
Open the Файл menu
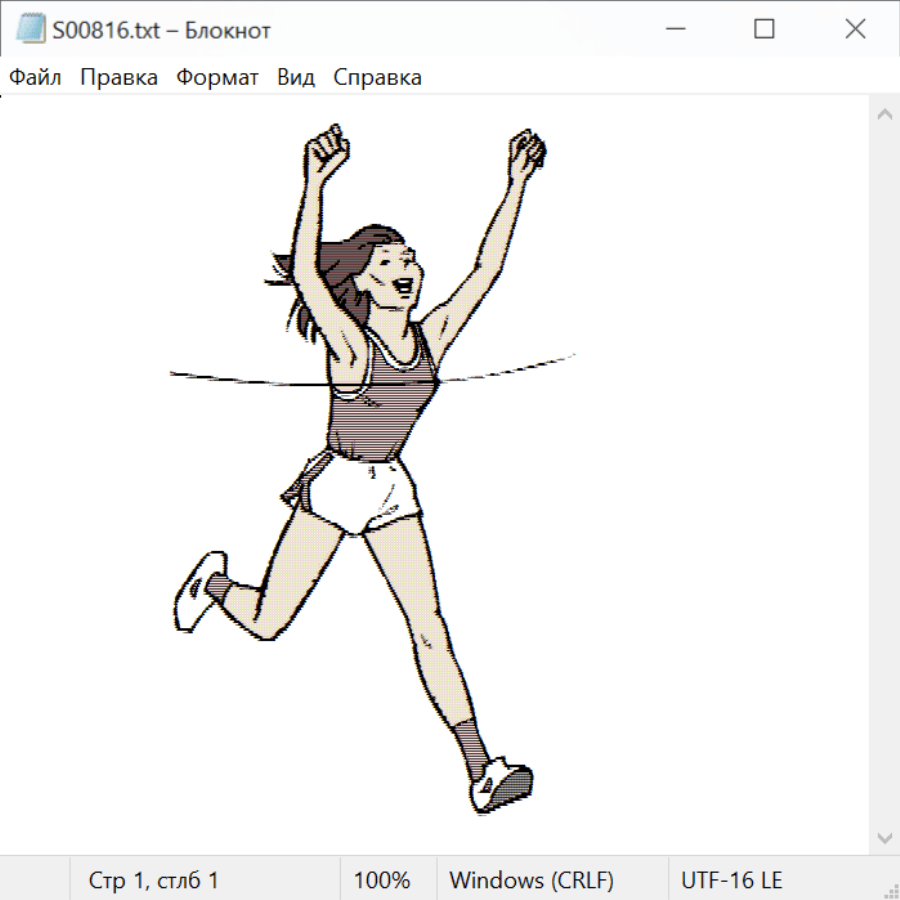pos(36,78)
